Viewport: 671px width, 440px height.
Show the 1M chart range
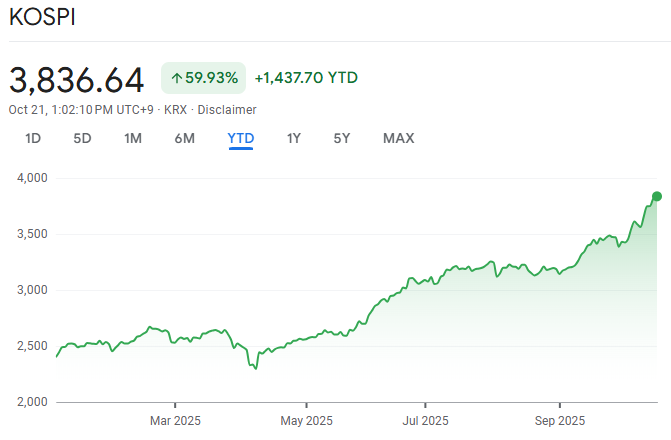tap(133, 138)
